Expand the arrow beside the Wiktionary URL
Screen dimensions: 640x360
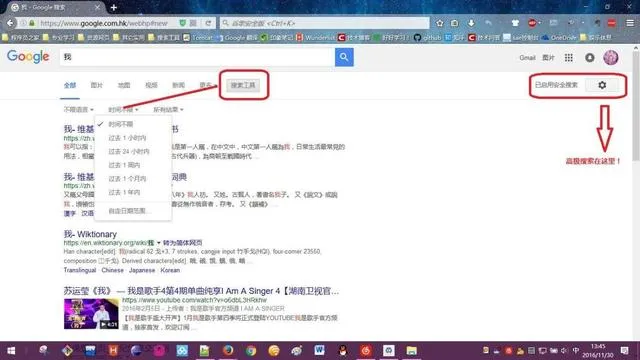pyautogui.click(x=158, y=243)
